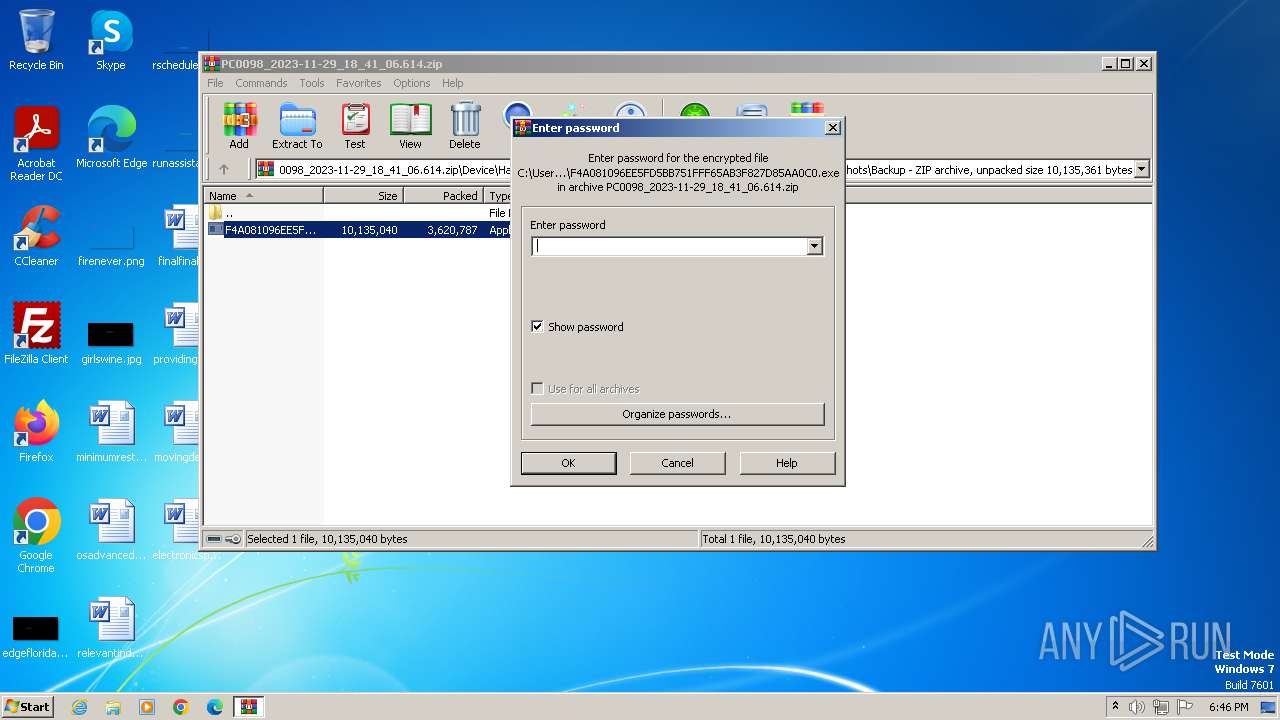Select the edgeflorida desktop file

pyautogui.click(x=36, y=636)
